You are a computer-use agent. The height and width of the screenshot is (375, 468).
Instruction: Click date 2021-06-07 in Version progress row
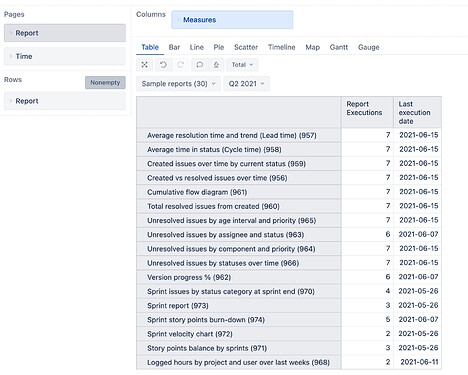coord(418,277)
